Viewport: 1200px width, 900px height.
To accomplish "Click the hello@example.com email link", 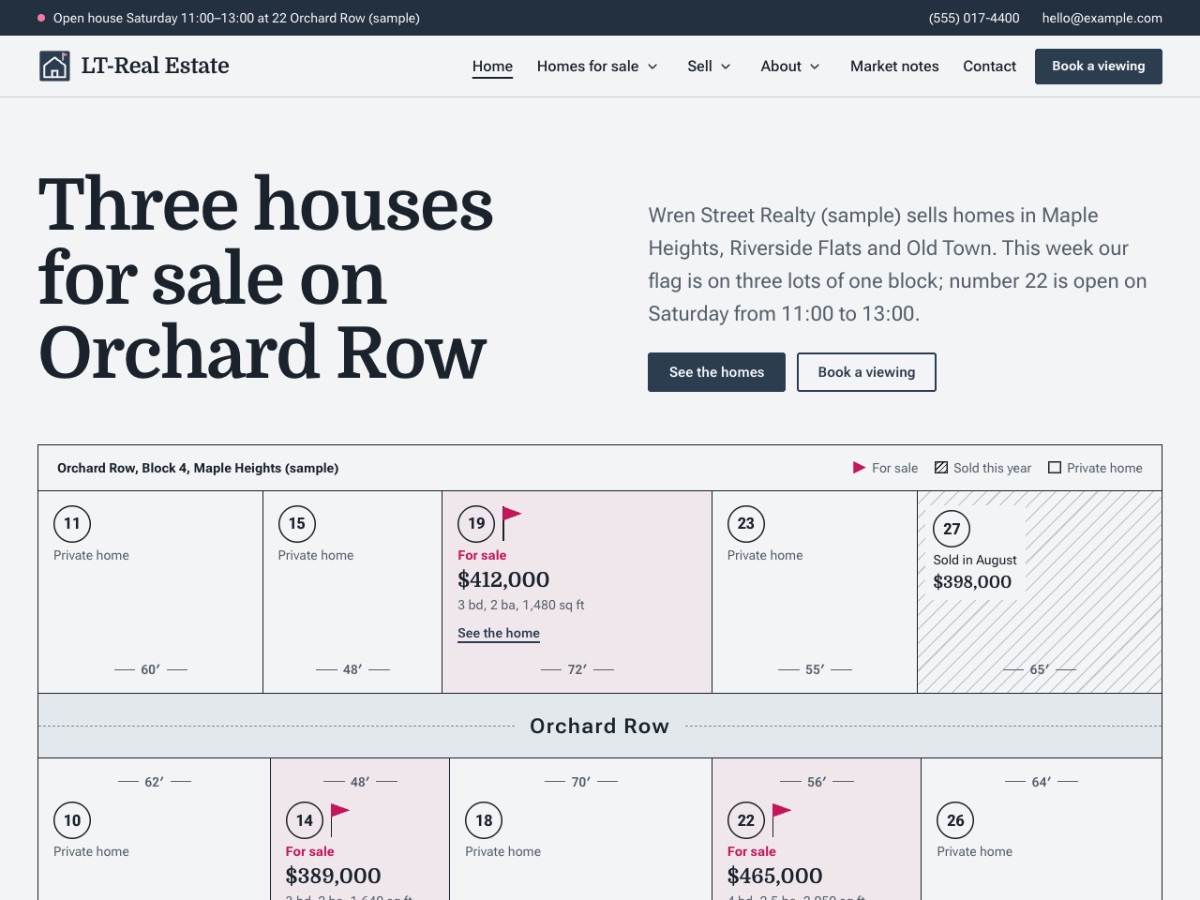I will [1102, 18].
